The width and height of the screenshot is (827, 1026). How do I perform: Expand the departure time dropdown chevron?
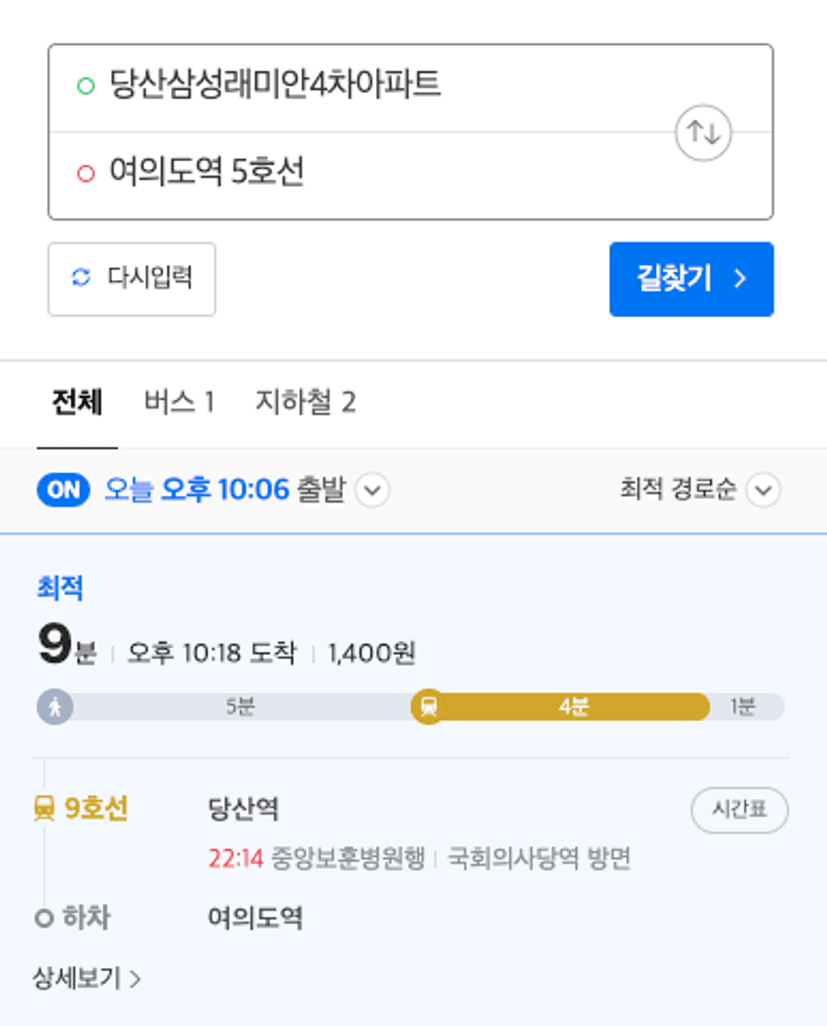[372, 489]
